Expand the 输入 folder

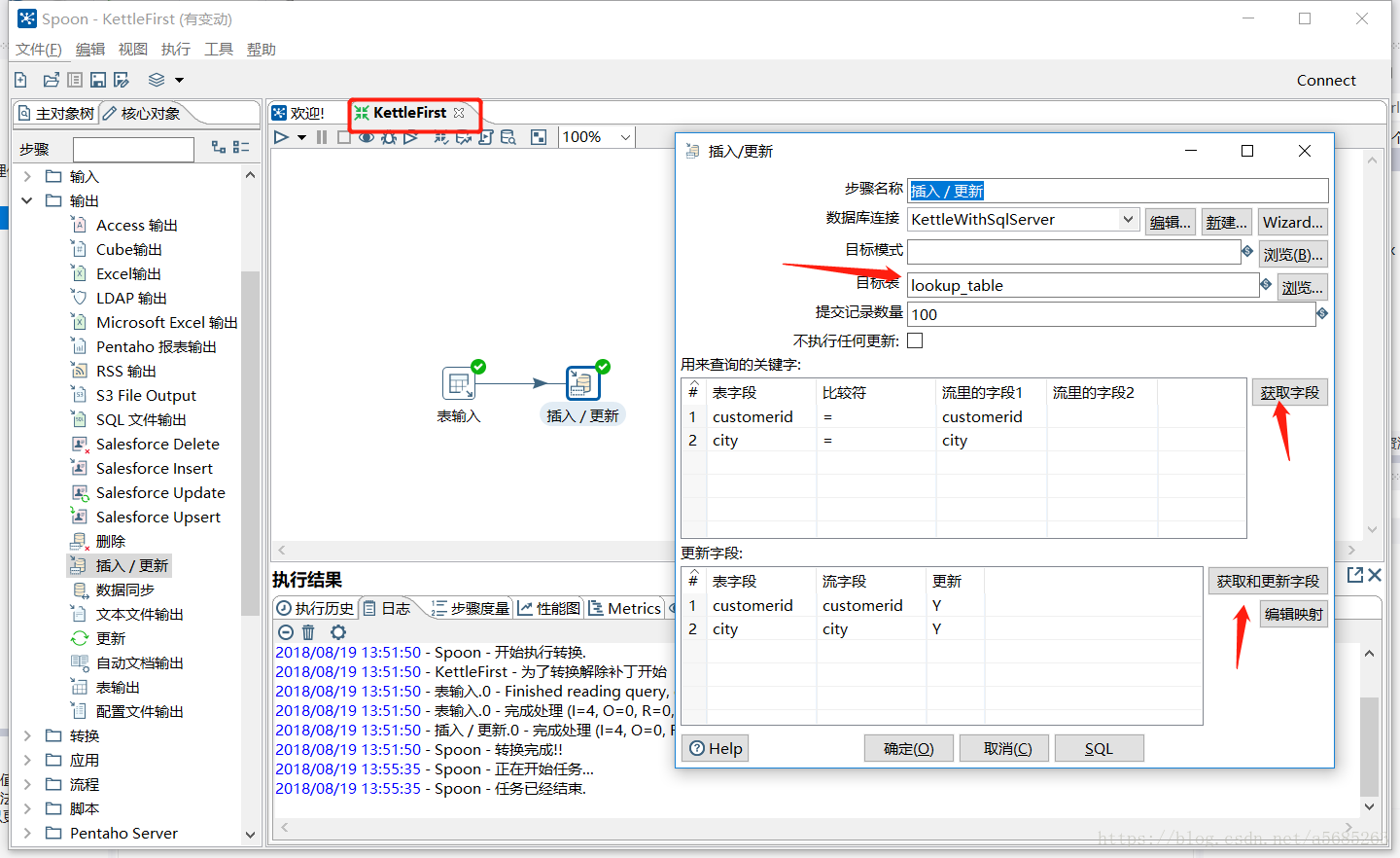click(27, 176)
